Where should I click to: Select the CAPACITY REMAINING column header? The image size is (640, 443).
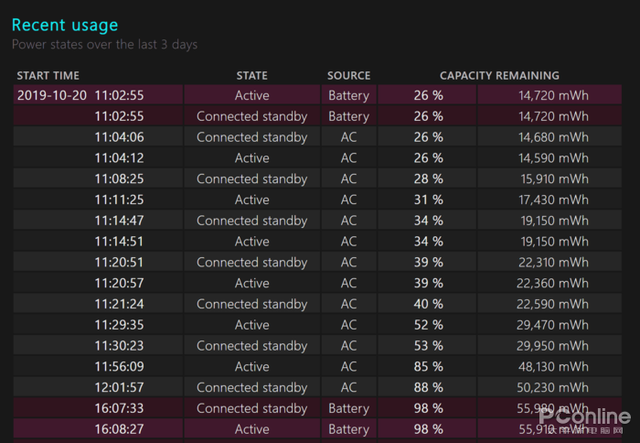pos(499,75)
